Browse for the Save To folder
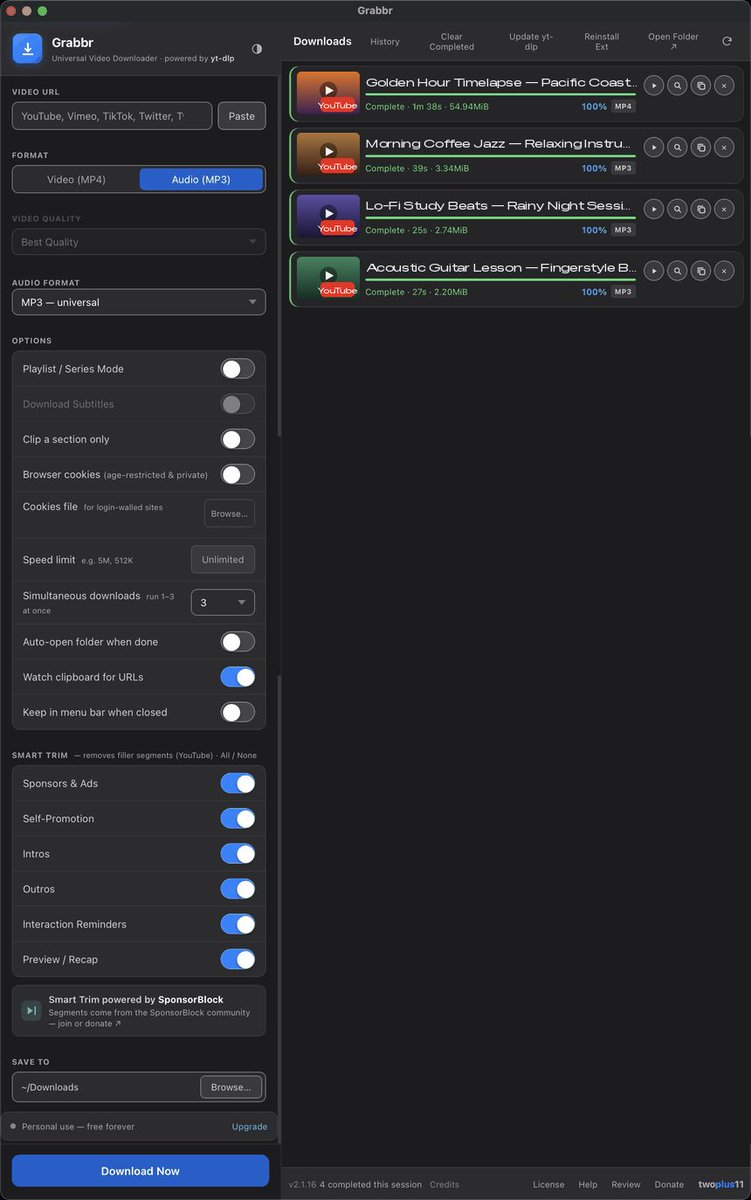 pos(232,1087)
